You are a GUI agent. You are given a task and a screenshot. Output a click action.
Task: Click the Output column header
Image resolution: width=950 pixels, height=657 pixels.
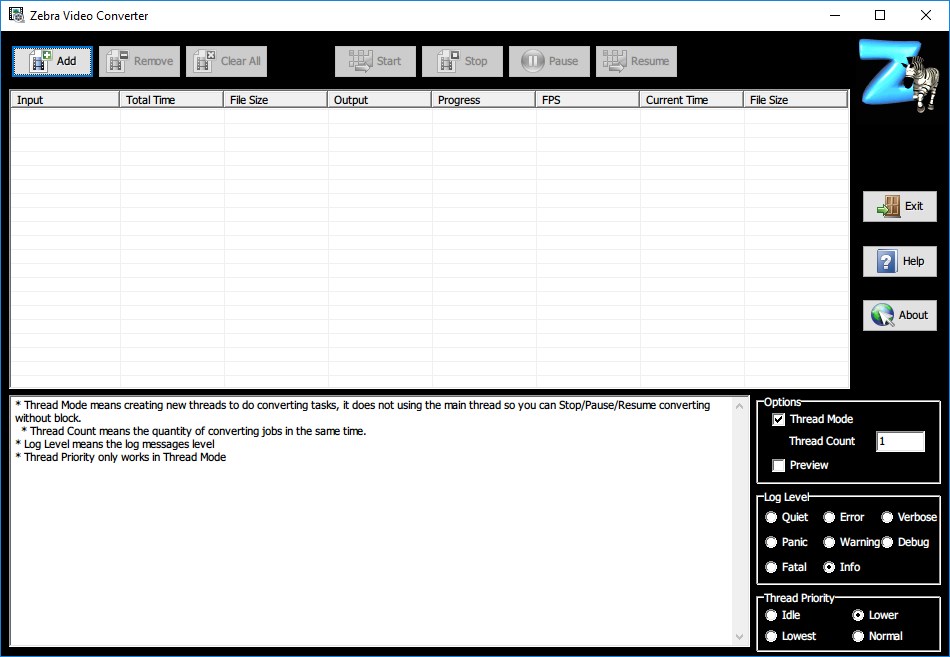click(x=380, y=100)
